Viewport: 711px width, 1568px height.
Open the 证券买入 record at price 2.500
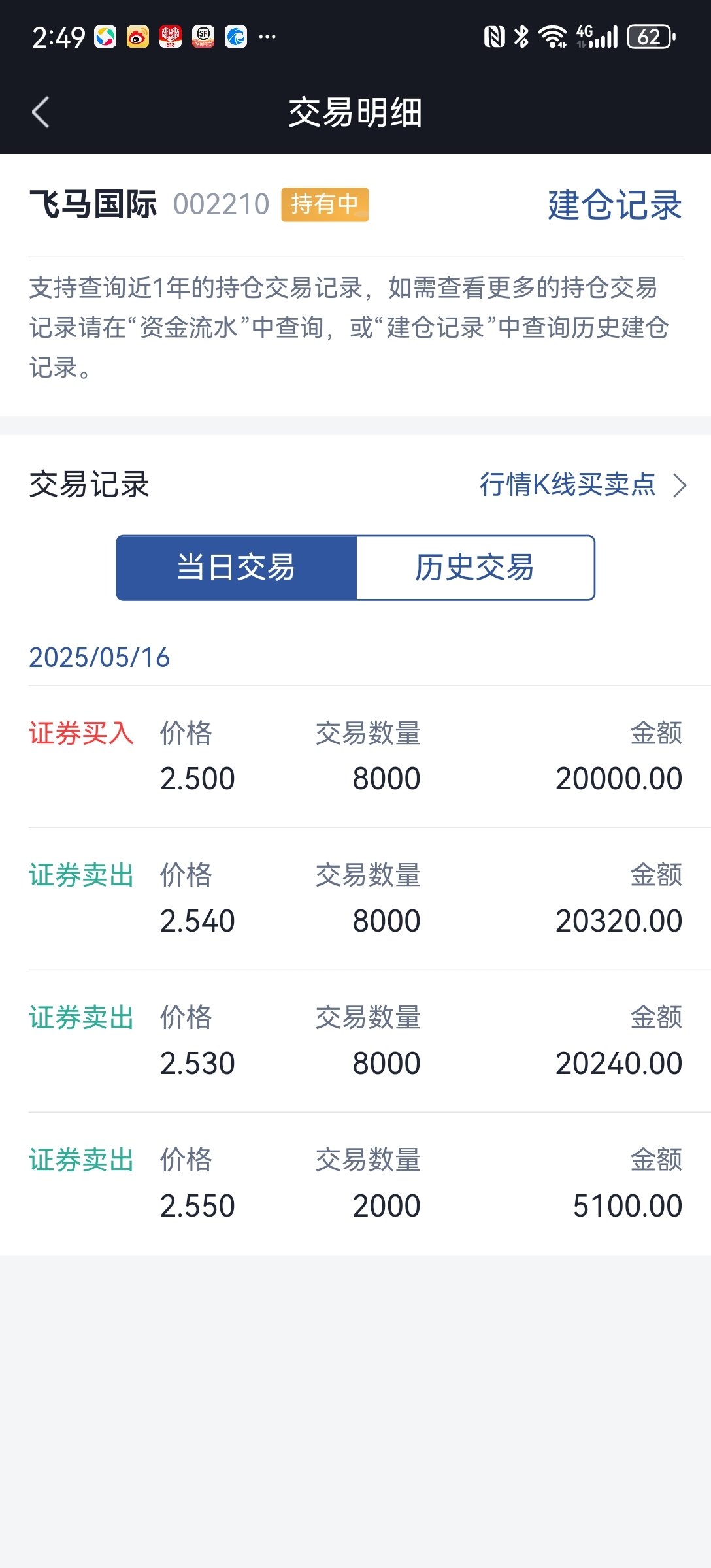(355, 757)
